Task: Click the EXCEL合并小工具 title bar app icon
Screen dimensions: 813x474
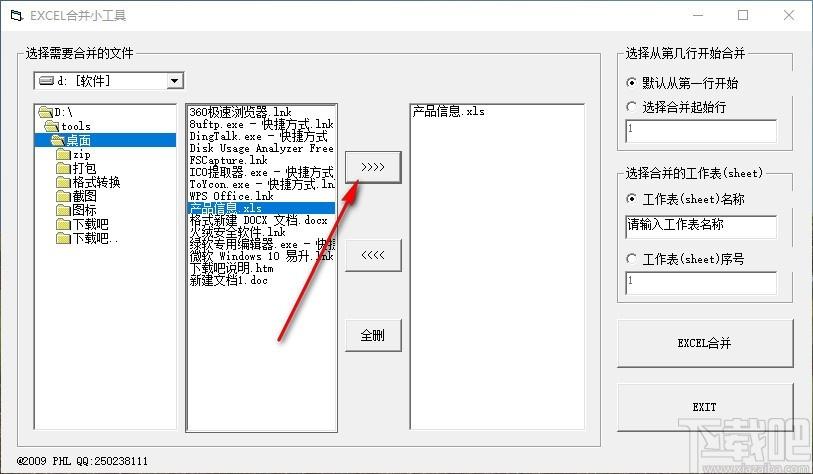Action: point(17,16)
